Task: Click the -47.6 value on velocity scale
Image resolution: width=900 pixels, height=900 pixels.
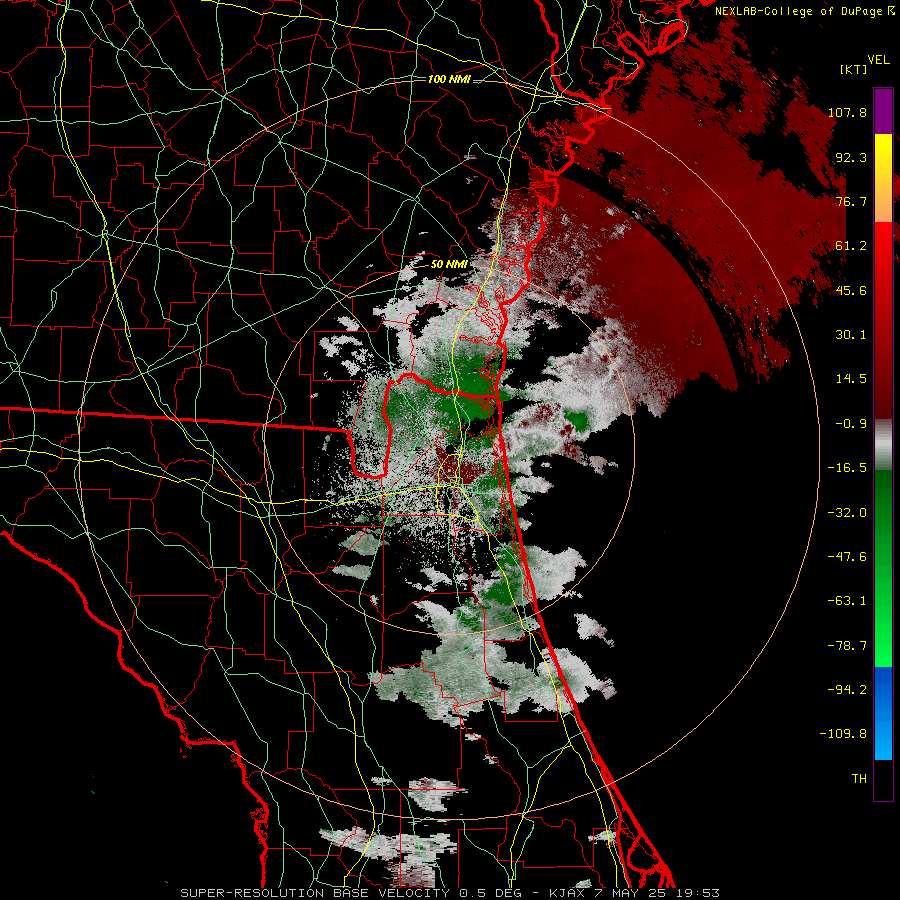Action: click(x=847, y=557)
